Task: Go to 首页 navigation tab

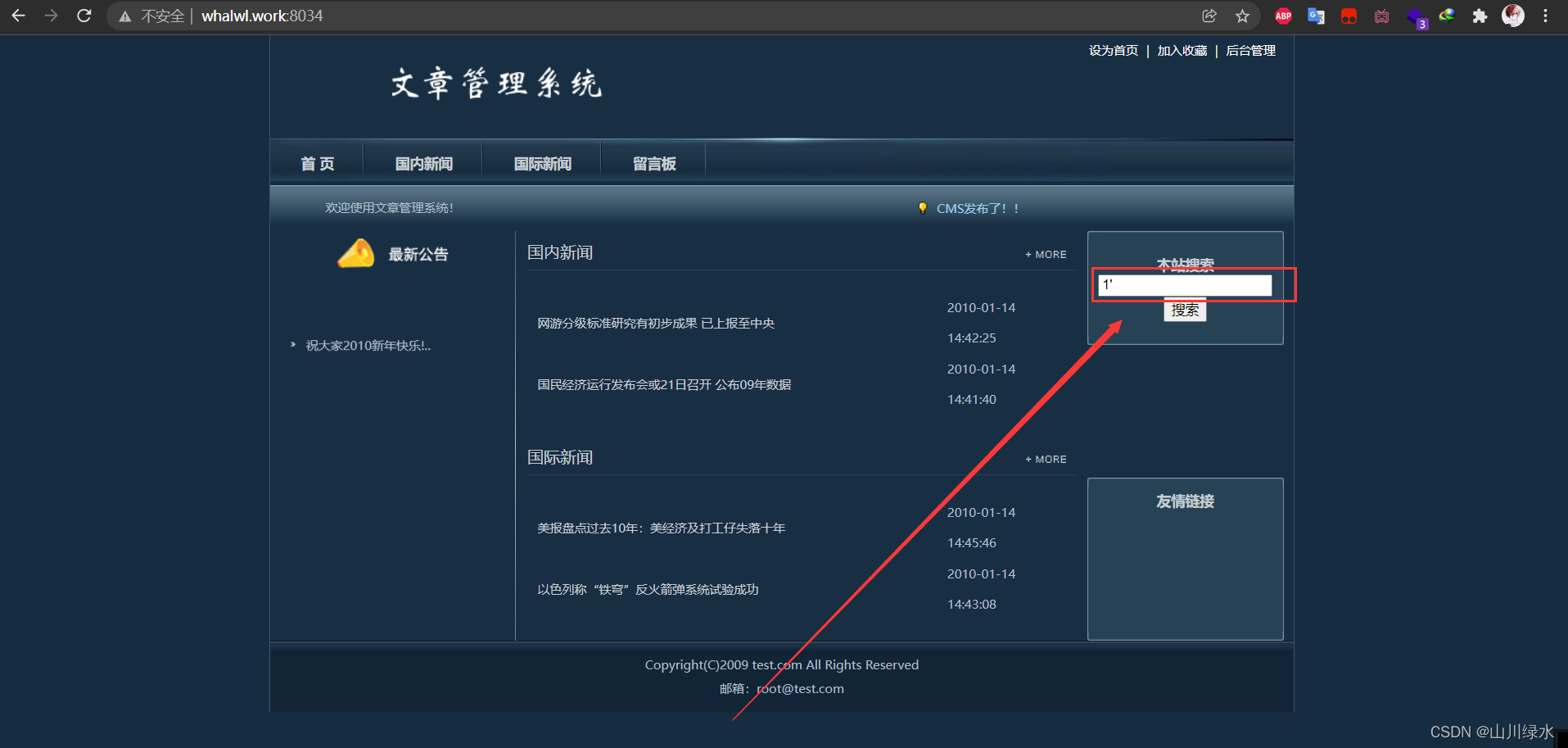Action: point(317,164)
